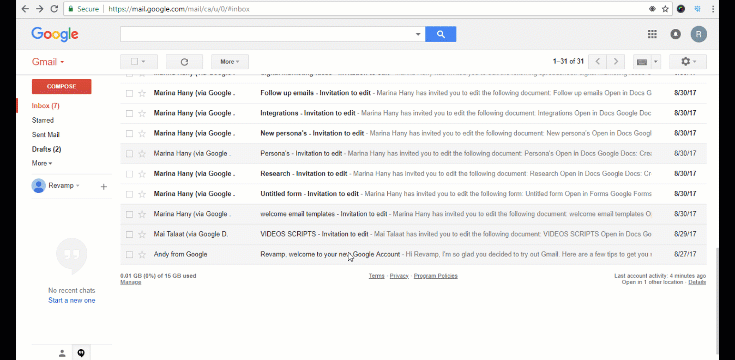
Task: Click the browser back arrow
Action: [25, 9]
